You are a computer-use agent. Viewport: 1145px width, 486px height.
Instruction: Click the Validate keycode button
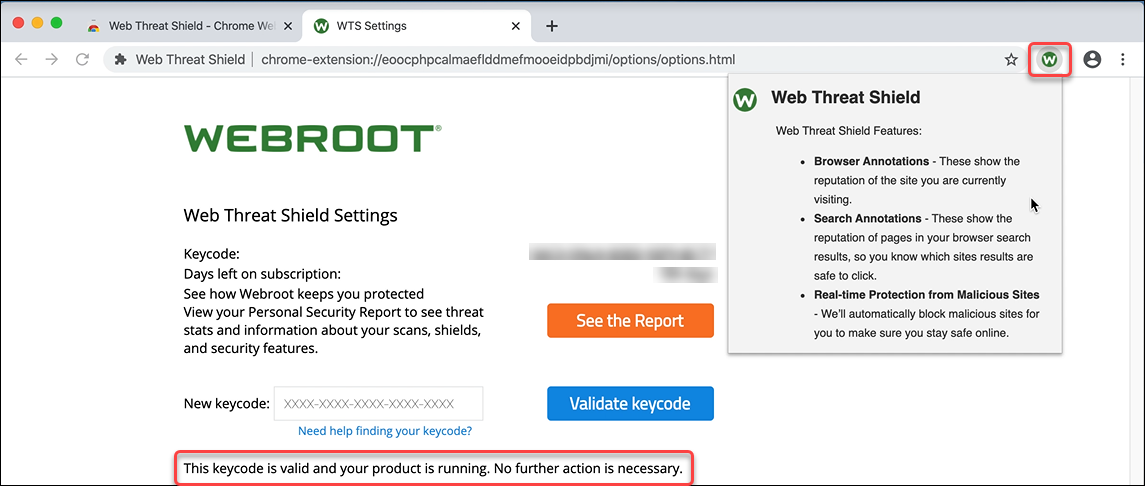630,404
